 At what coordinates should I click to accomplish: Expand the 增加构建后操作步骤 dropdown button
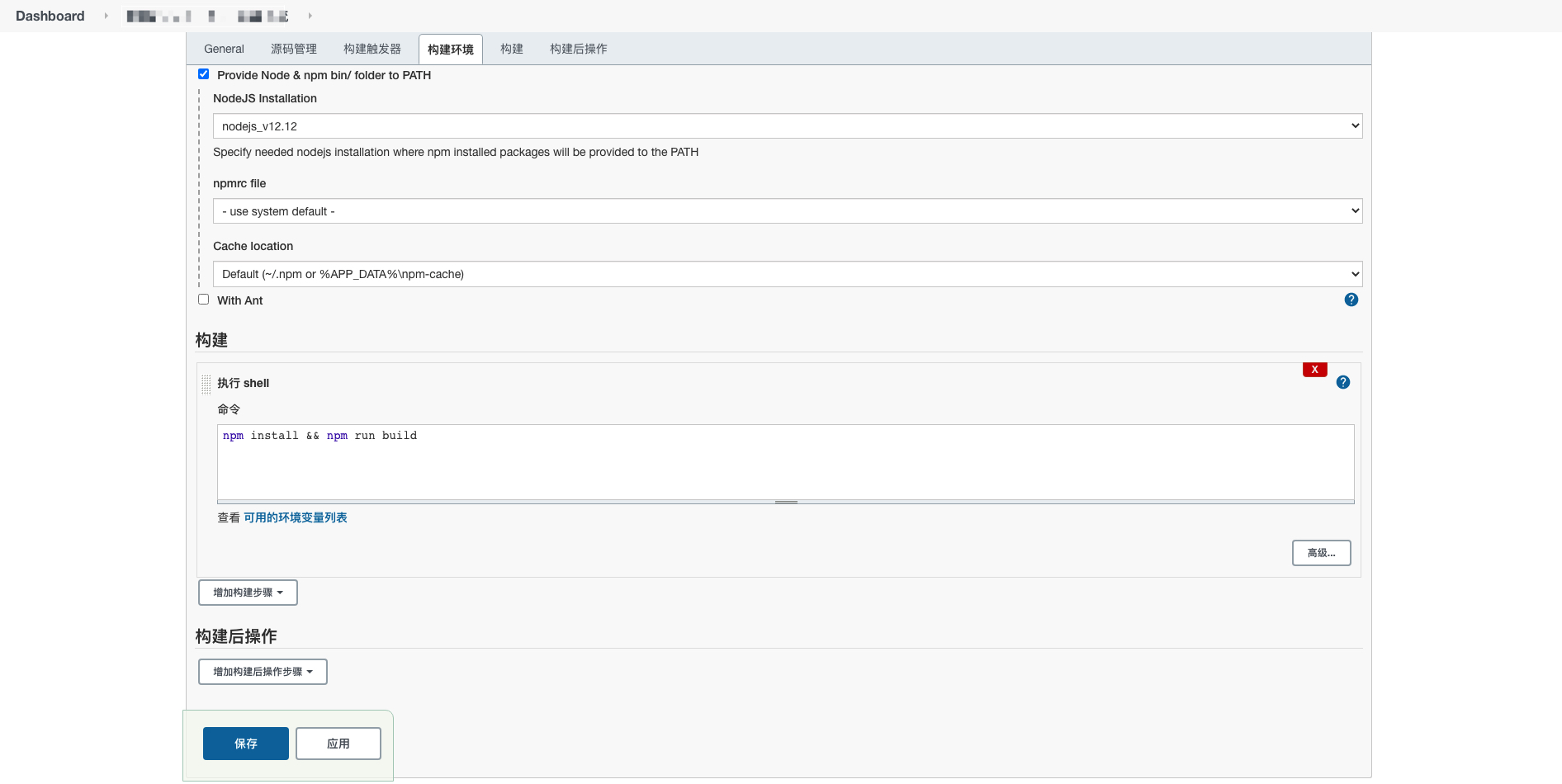click(263, 672)
